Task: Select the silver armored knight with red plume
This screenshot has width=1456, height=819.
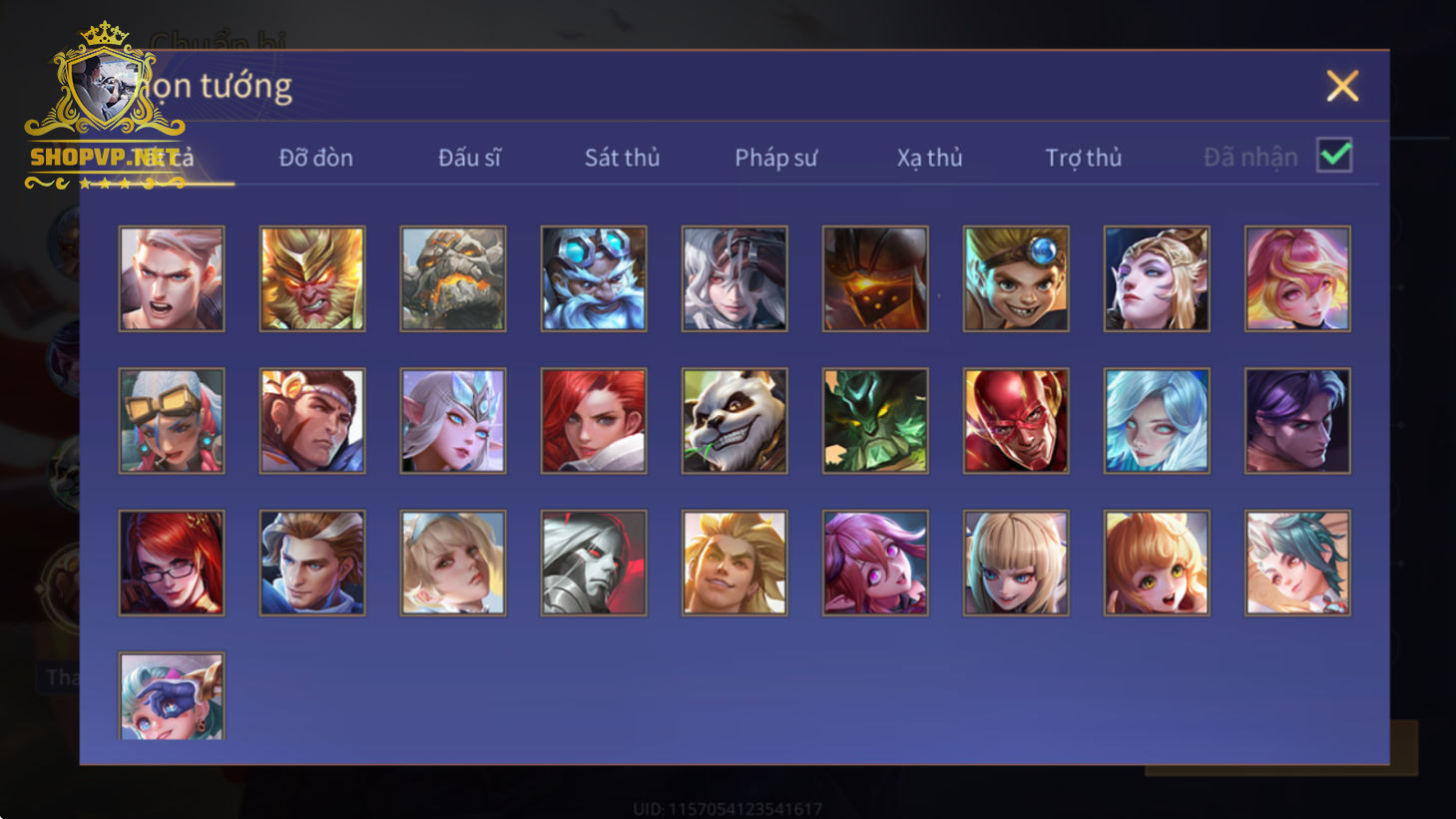Action: point(594,563)
